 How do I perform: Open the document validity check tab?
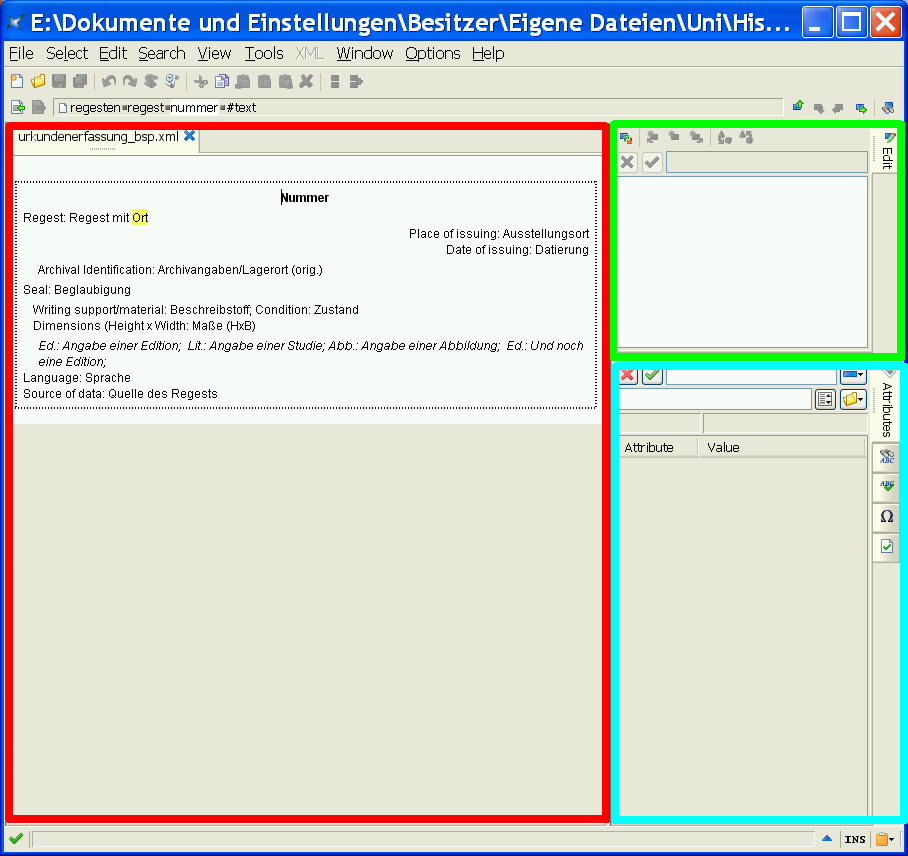pyautogui.click(x=887, y=546)
